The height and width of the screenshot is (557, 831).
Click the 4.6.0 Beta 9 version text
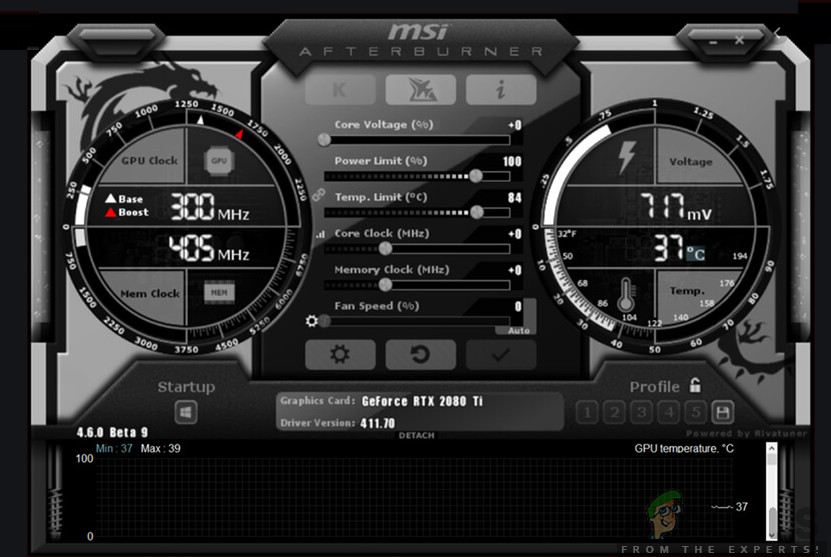pos(112,432)
